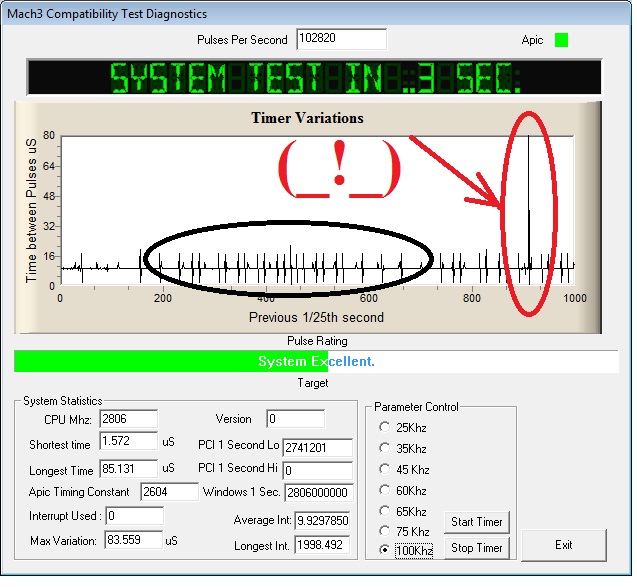
Task: Click the 'Pulse Rating' label
Action: point(317,341)
